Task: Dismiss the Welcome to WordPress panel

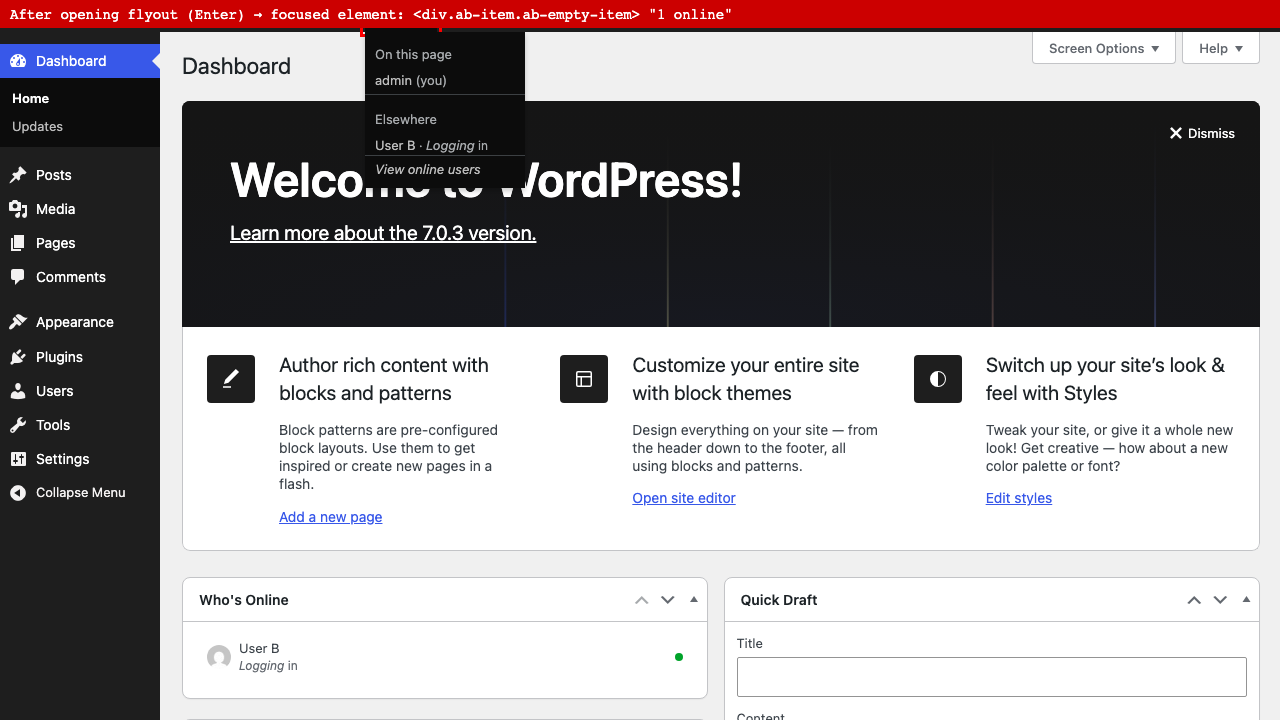Action: (1202, 133)
